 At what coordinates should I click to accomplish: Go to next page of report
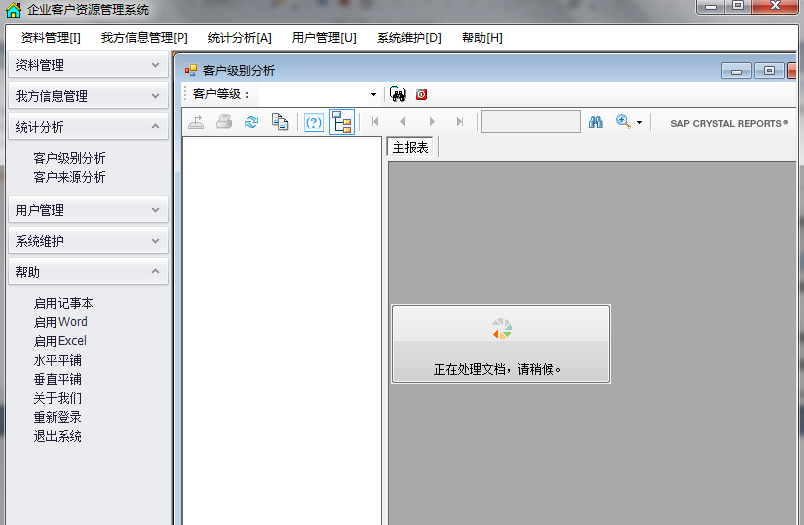pyautogui.click(x=432, y=122)
